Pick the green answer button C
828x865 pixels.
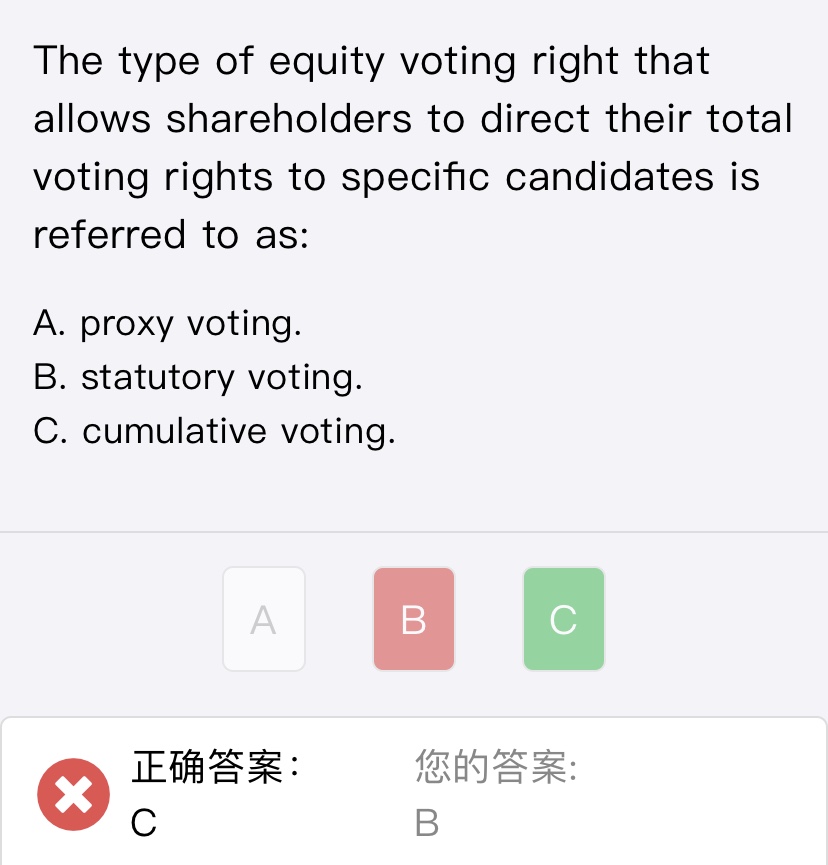(x=564, y=619)
